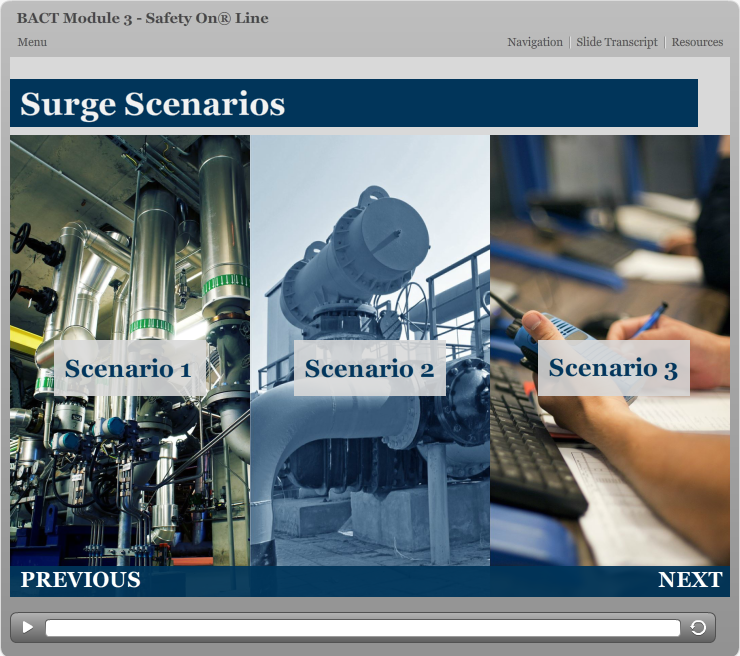740x656 pixels.
Task: Open the Resources tab
Action: point(697,42)
